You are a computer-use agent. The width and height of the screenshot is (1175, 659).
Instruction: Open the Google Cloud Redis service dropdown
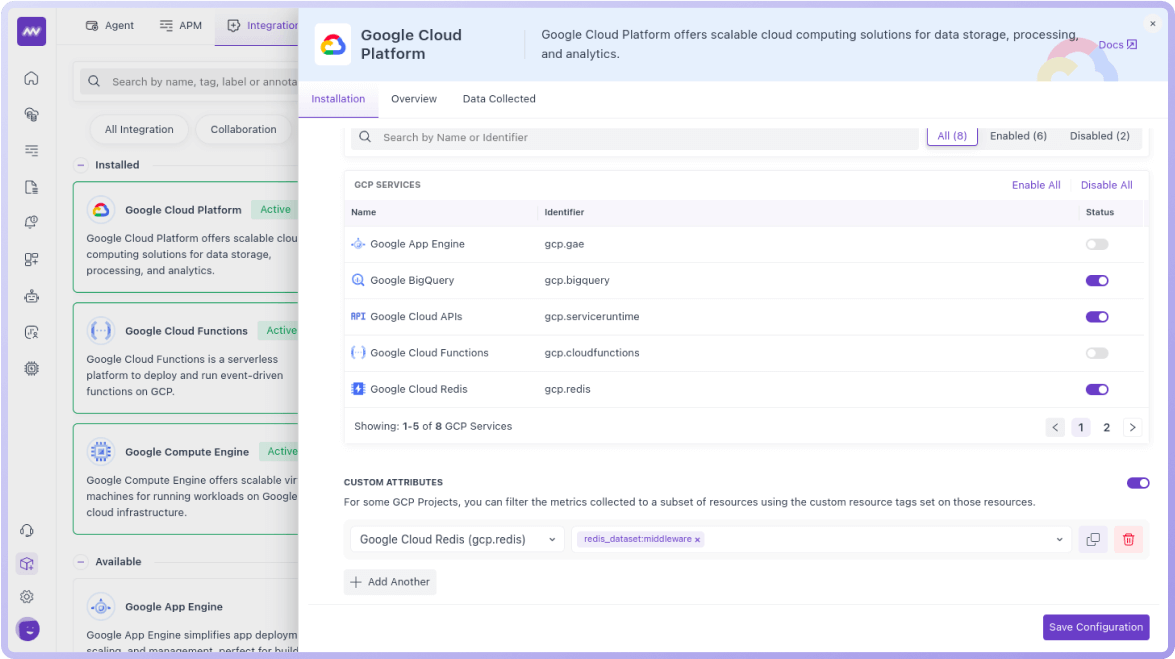(457, 539)
